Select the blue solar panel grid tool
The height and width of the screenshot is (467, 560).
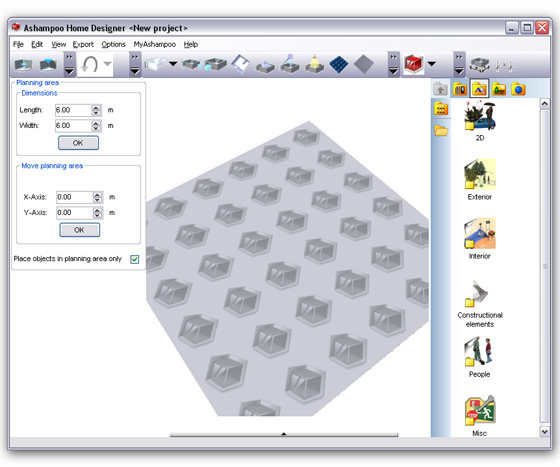[x=338, y=65]
